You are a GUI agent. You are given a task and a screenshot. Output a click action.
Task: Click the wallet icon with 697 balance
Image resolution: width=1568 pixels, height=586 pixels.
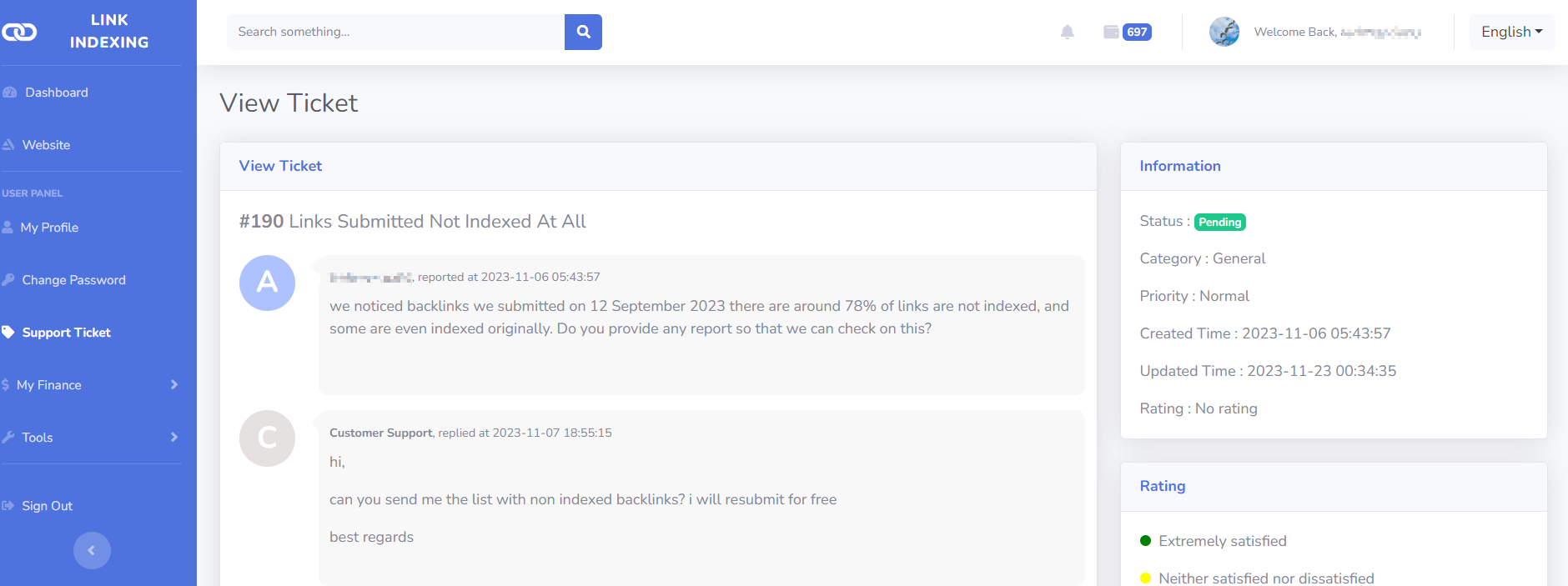click(1111, 32)
